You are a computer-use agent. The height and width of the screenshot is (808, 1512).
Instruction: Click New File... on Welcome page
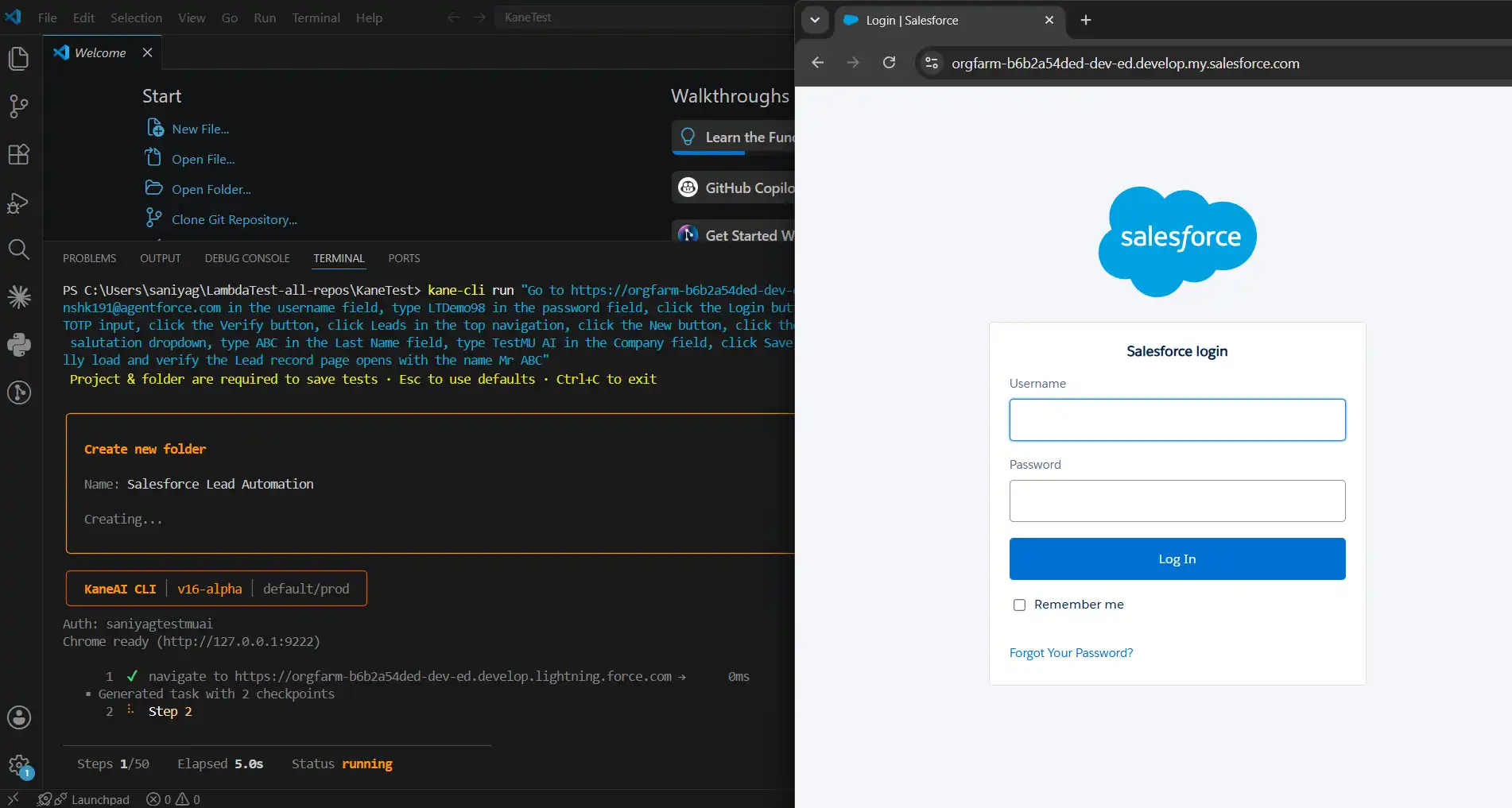tap(200, 129)
